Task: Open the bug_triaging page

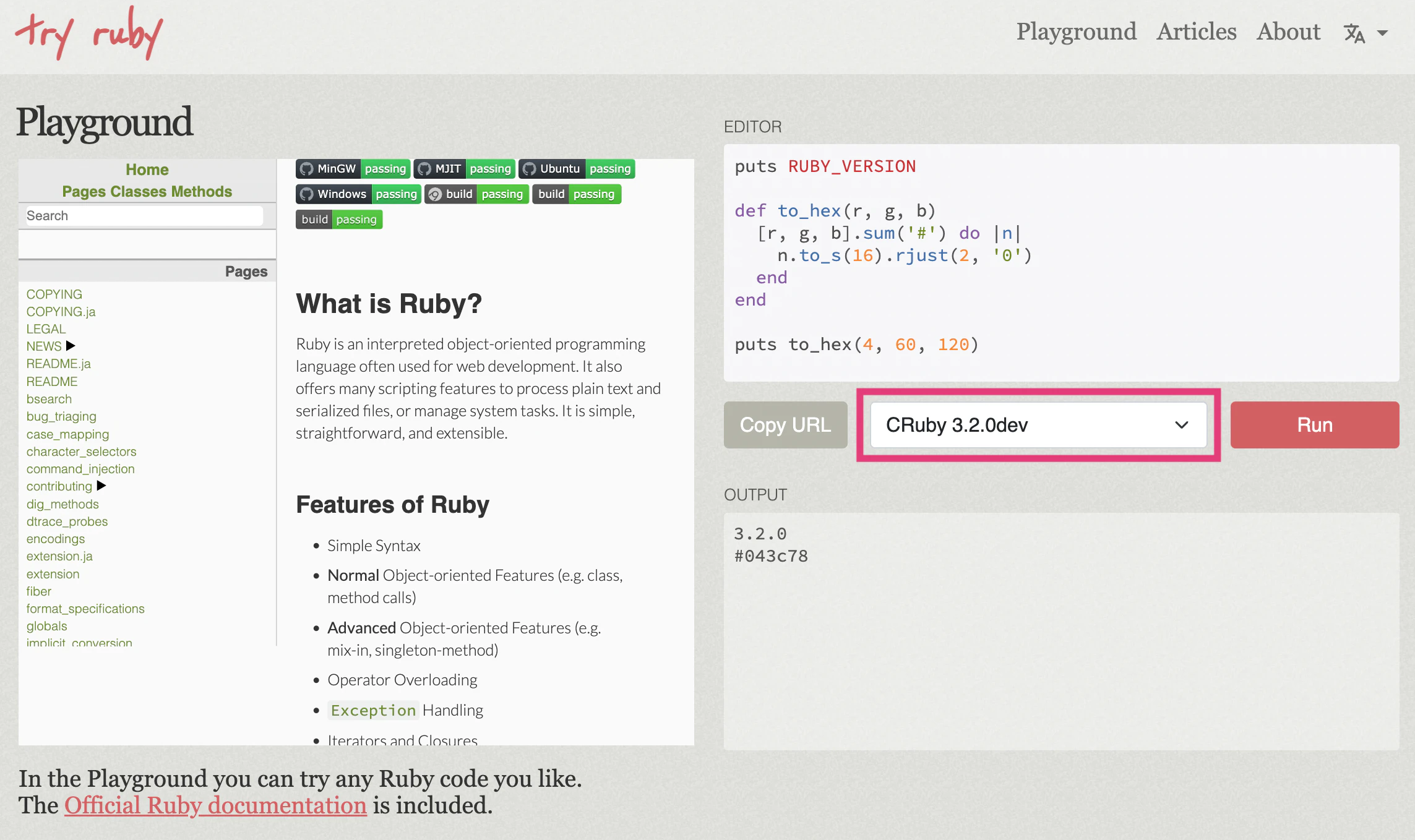Action: point(61,416)
